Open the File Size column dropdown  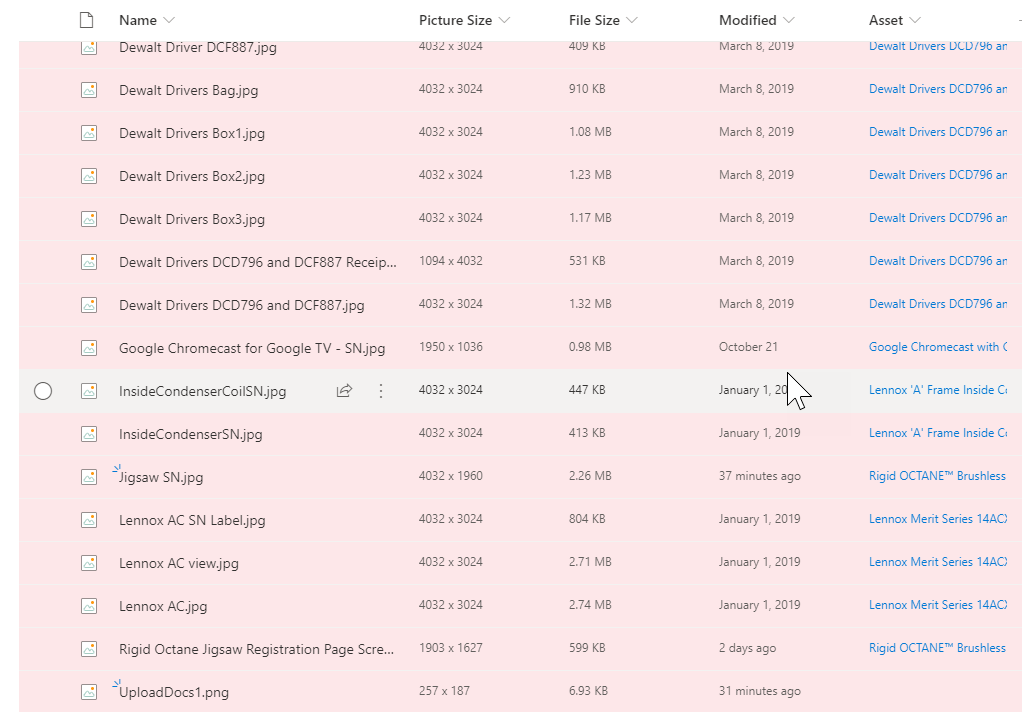pos(632,20)
